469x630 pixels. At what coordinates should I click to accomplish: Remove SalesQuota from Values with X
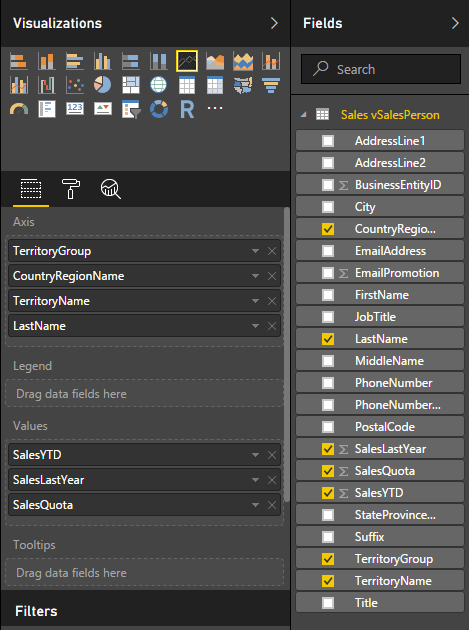272,505
